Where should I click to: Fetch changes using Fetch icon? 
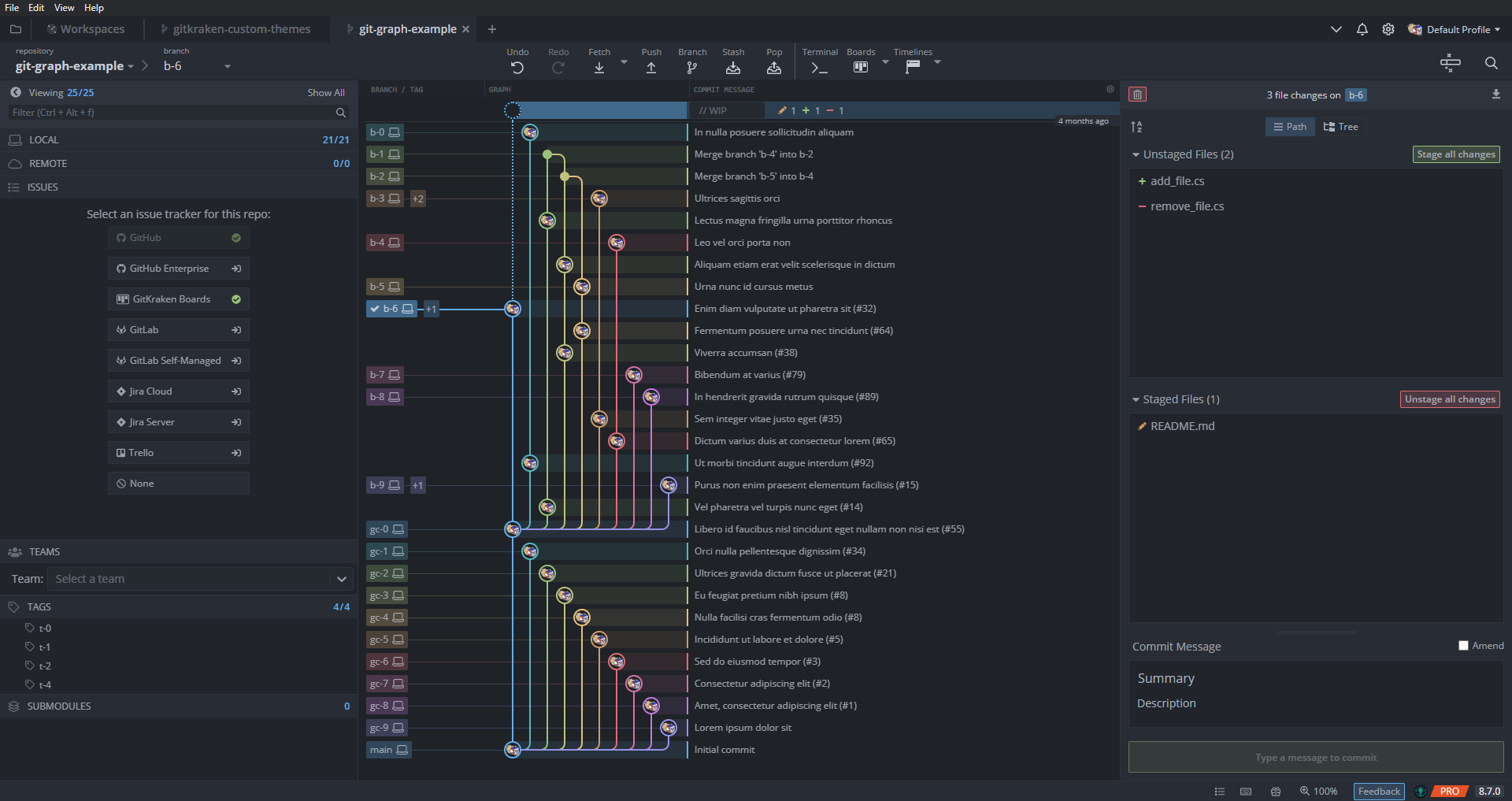pyautogui.click(x=599, y=68)
